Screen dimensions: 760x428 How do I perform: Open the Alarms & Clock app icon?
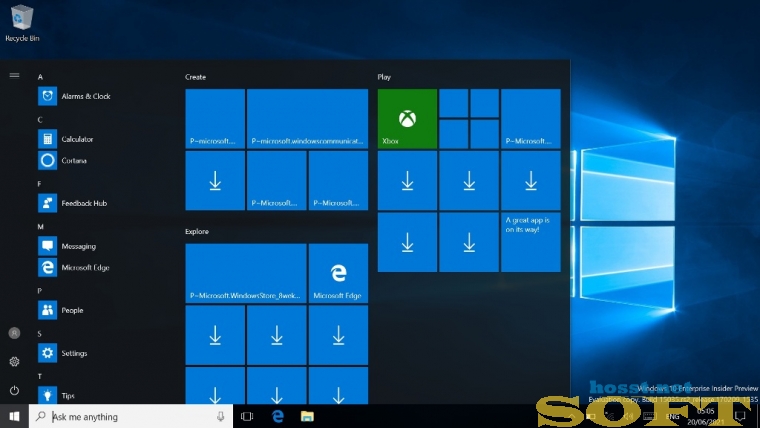(48, 96)
